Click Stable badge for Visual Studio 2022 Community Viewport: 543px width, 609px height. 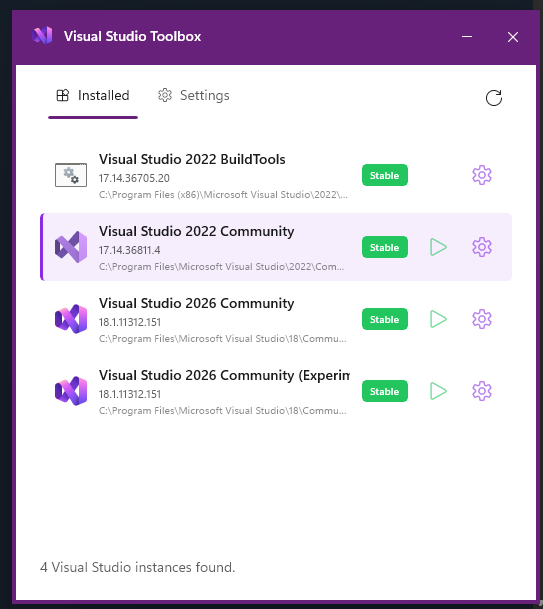pyautogui.click(x=385, y=247)
